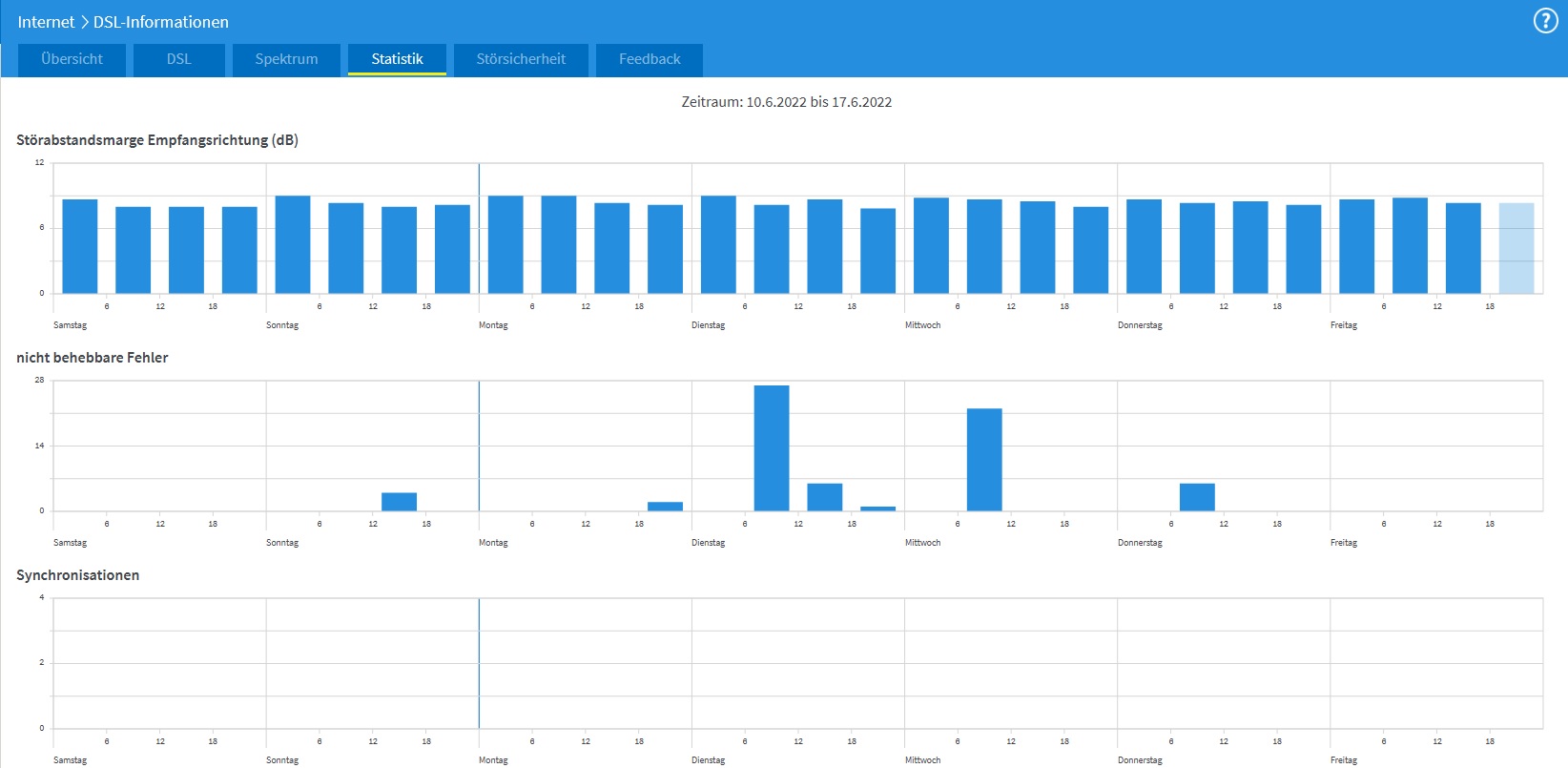This screenshot has height=768, width=1568.
Task: Click the first Samstag margin bar
Action: coord(80,246)
